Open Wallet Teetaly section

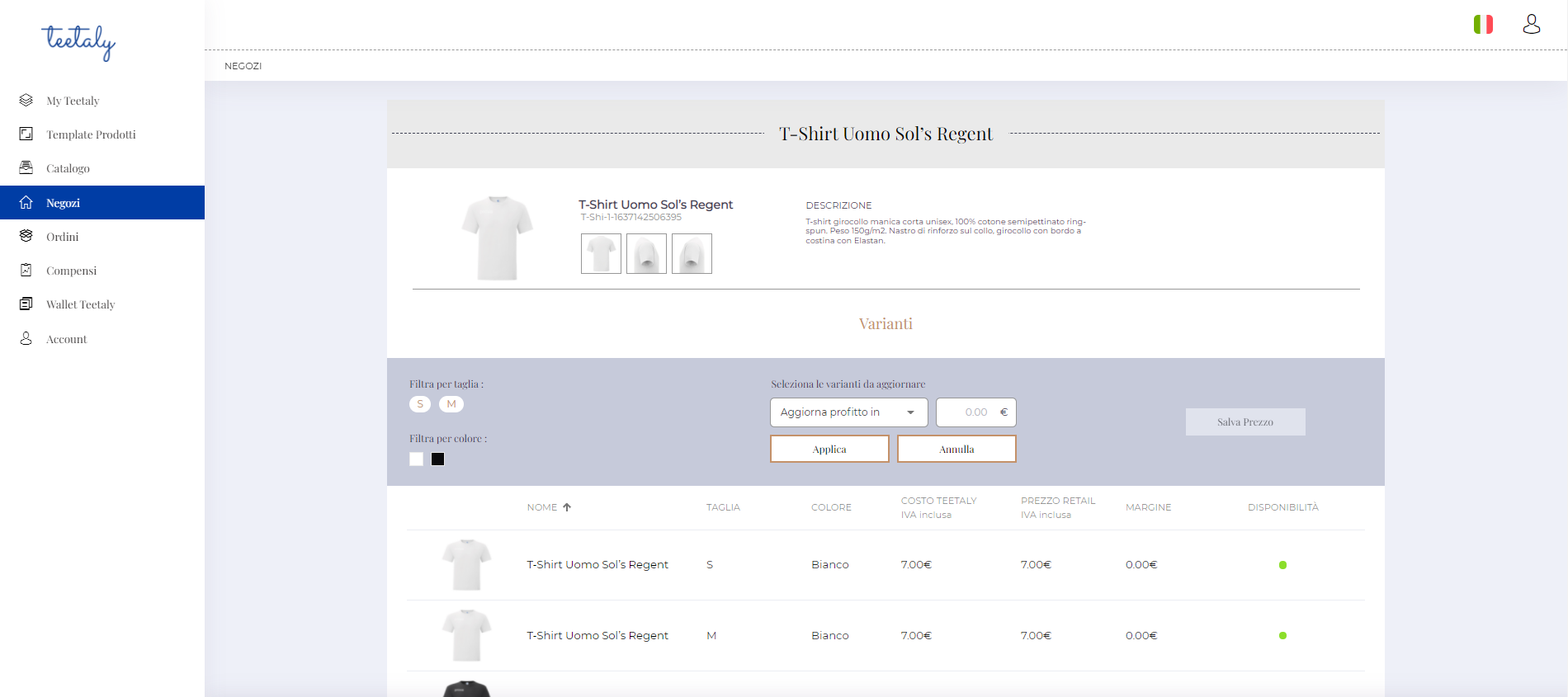80,304
